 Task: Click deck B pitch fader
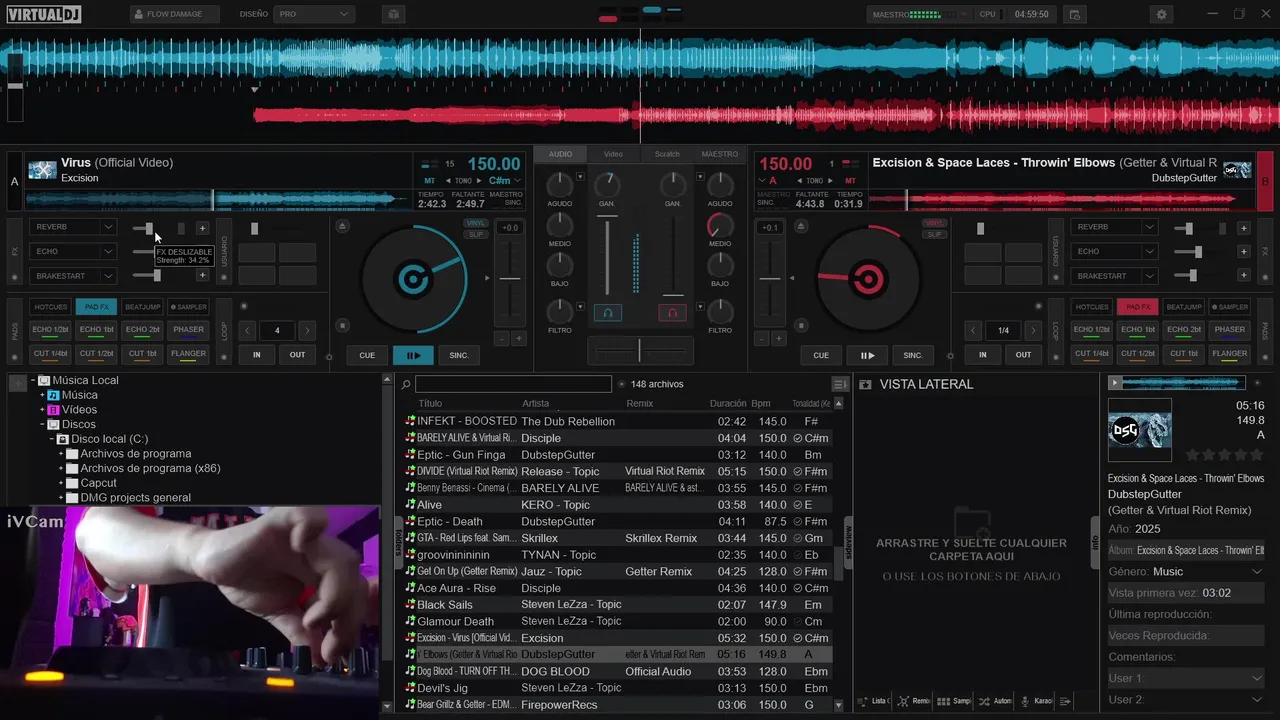tap(770, 277)
